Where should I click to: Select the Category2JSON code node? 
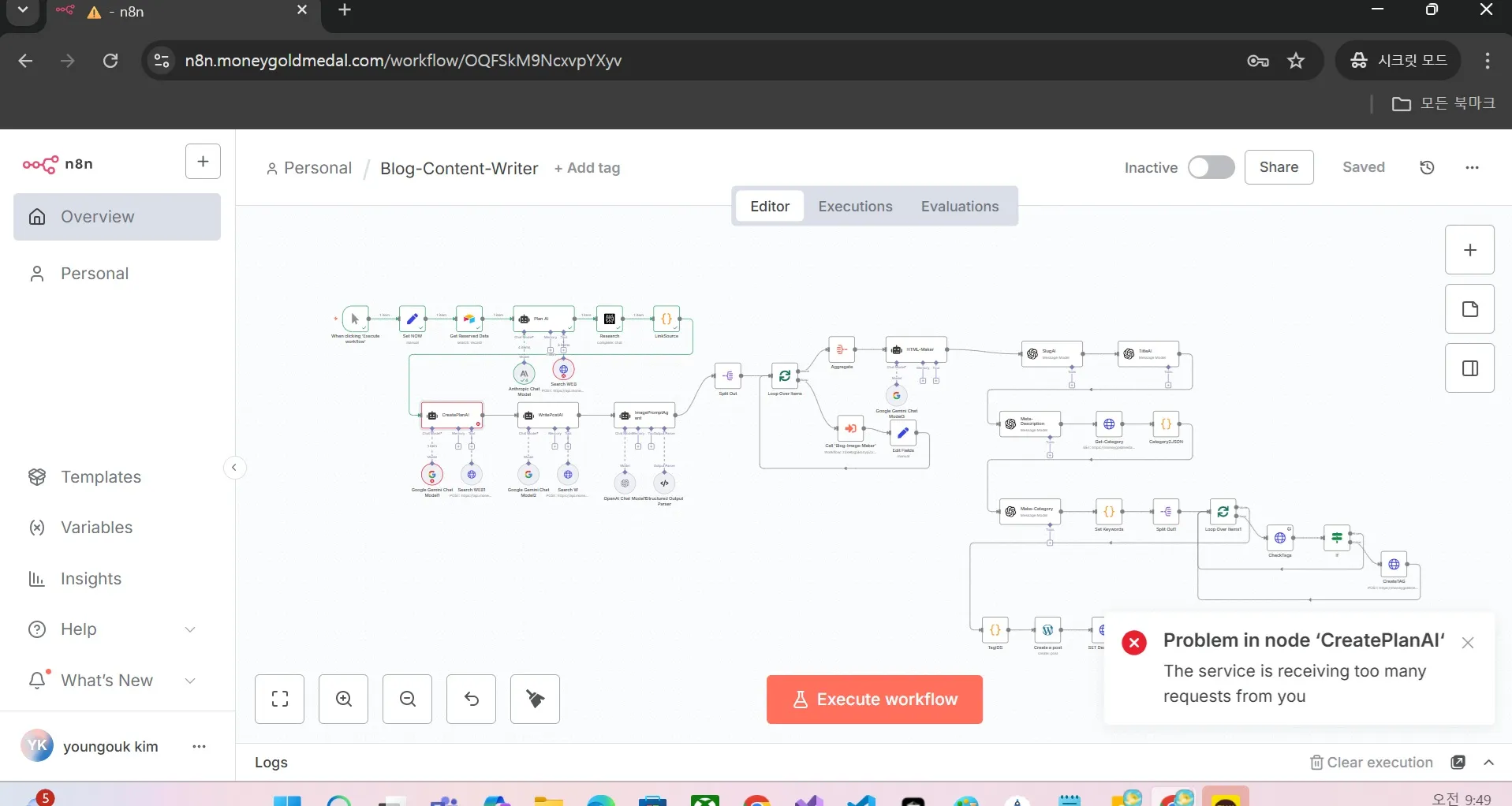(1166, 424)
